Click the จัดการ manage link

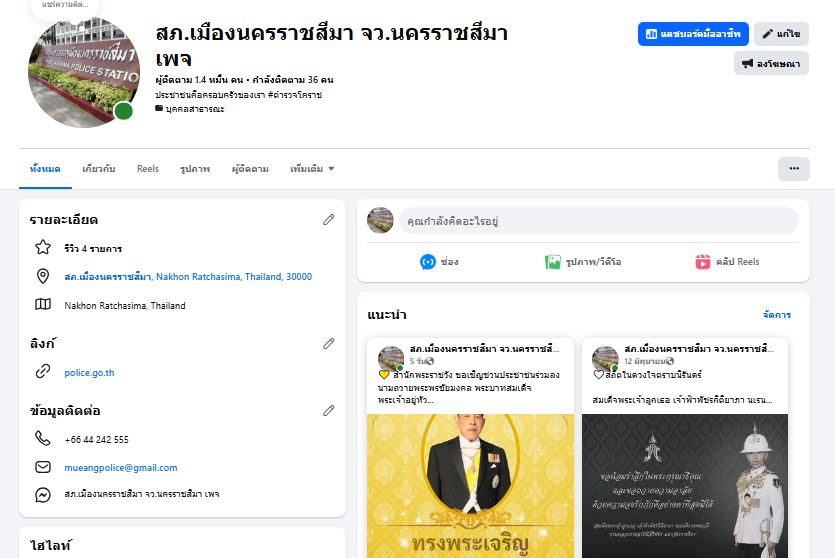(776, 315)
